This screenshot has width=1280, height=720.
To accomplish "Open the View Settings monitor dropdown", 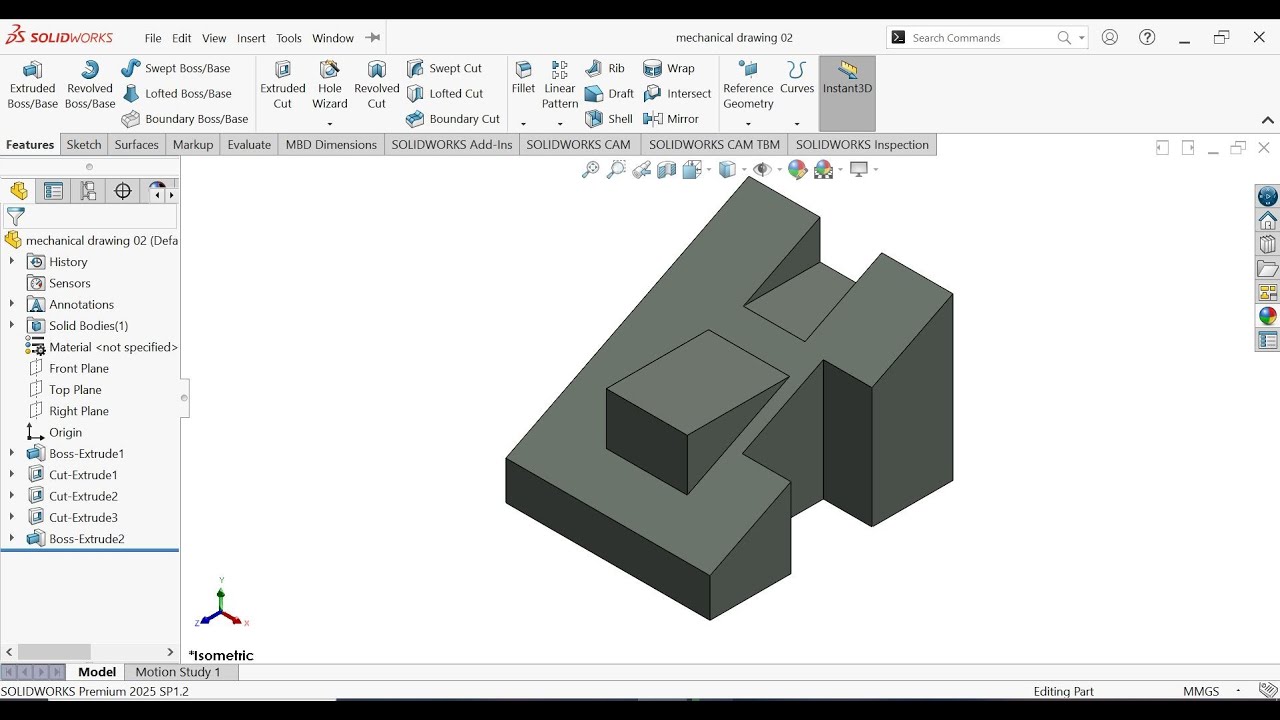I will 864,170.
